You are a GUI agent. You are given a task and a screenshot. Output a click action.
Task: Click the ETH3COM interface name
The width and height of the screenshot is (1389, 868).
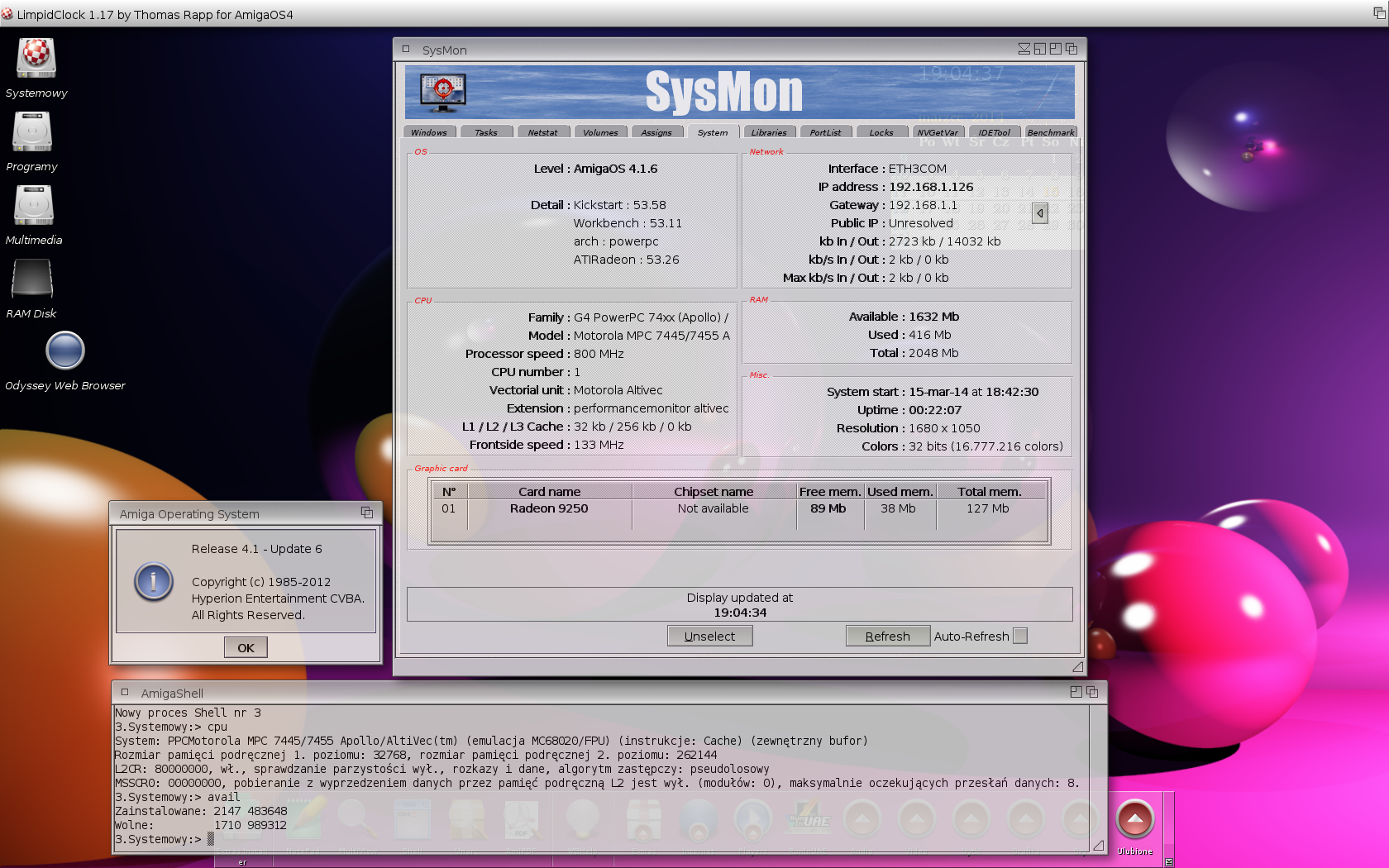pos(918,169)
